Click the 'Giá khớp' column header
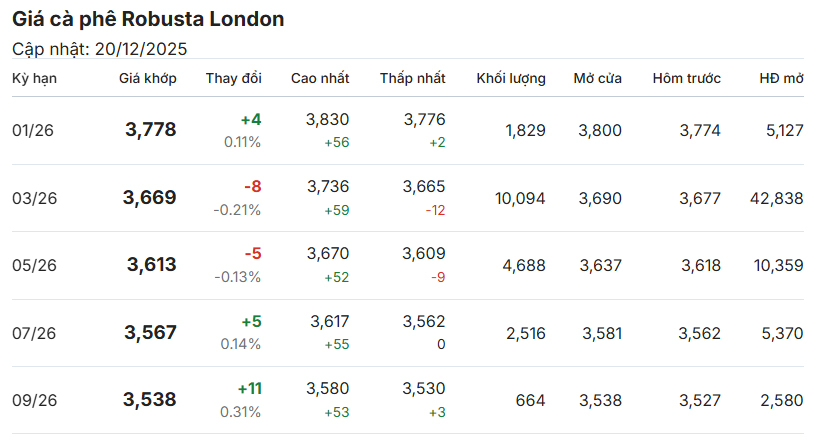This screenshot has height=440, width=825. pyautogui.click(x=147, y=78)
